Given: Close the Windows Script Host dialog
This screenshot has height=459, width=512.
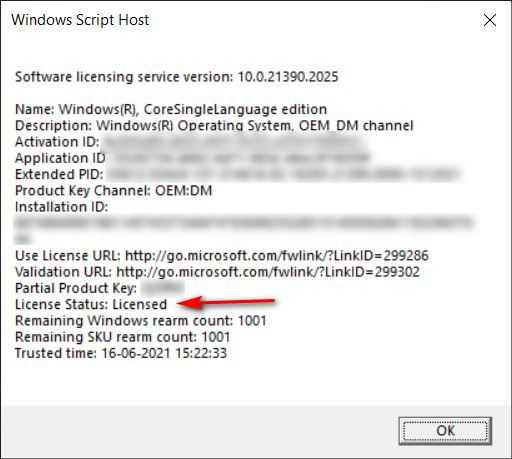Looking at the screenshot, I should (x=490, y=20).
